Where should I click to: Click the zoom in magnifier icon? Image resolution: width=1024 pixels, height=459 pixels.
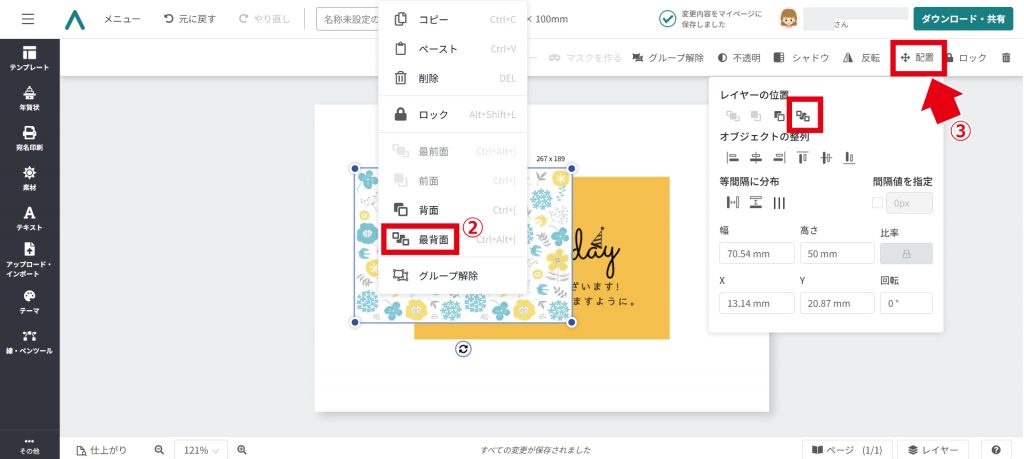click(242, 450)
